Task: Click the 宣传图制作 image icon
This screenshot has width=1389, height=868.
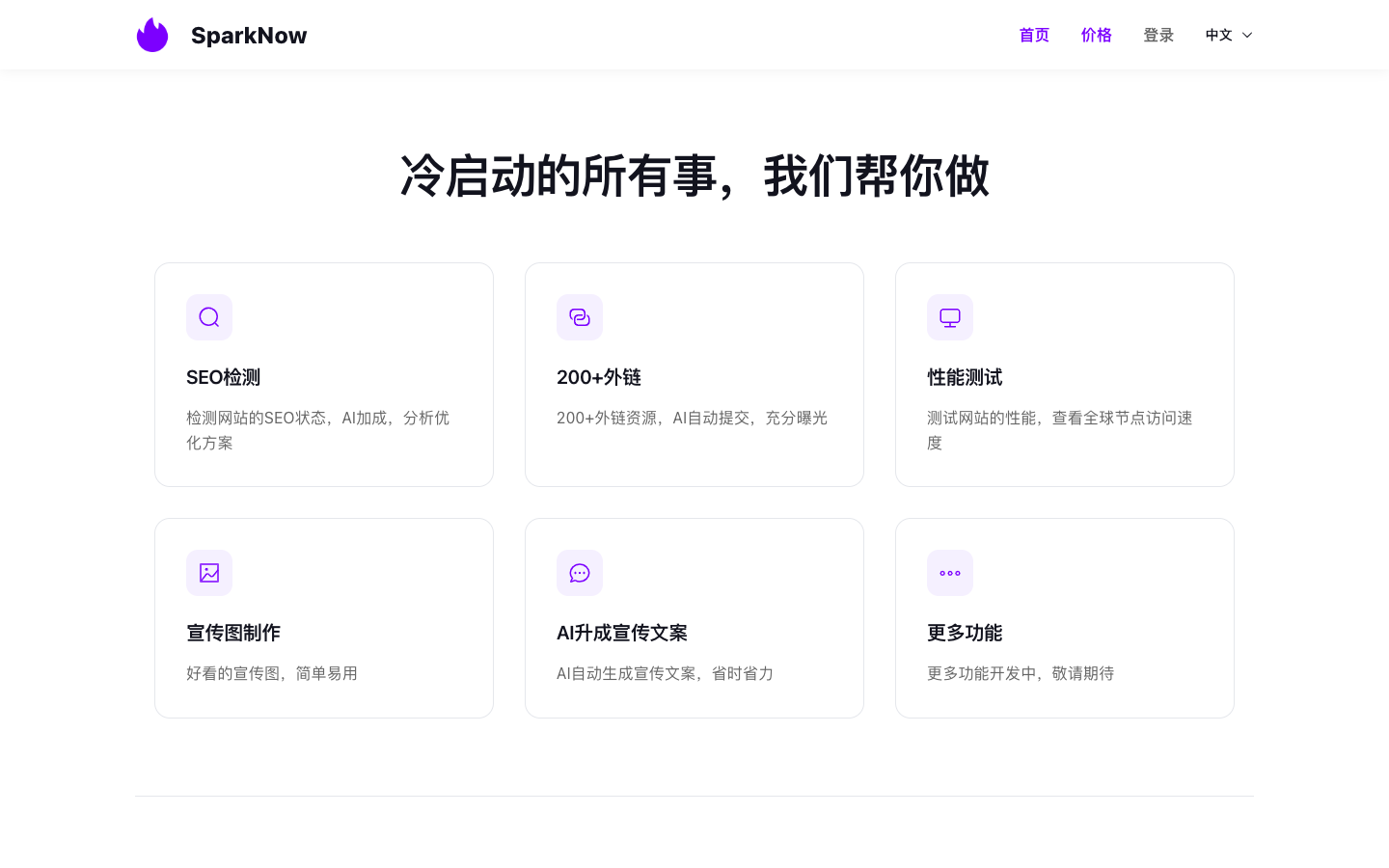Action: tap(209, 573)
